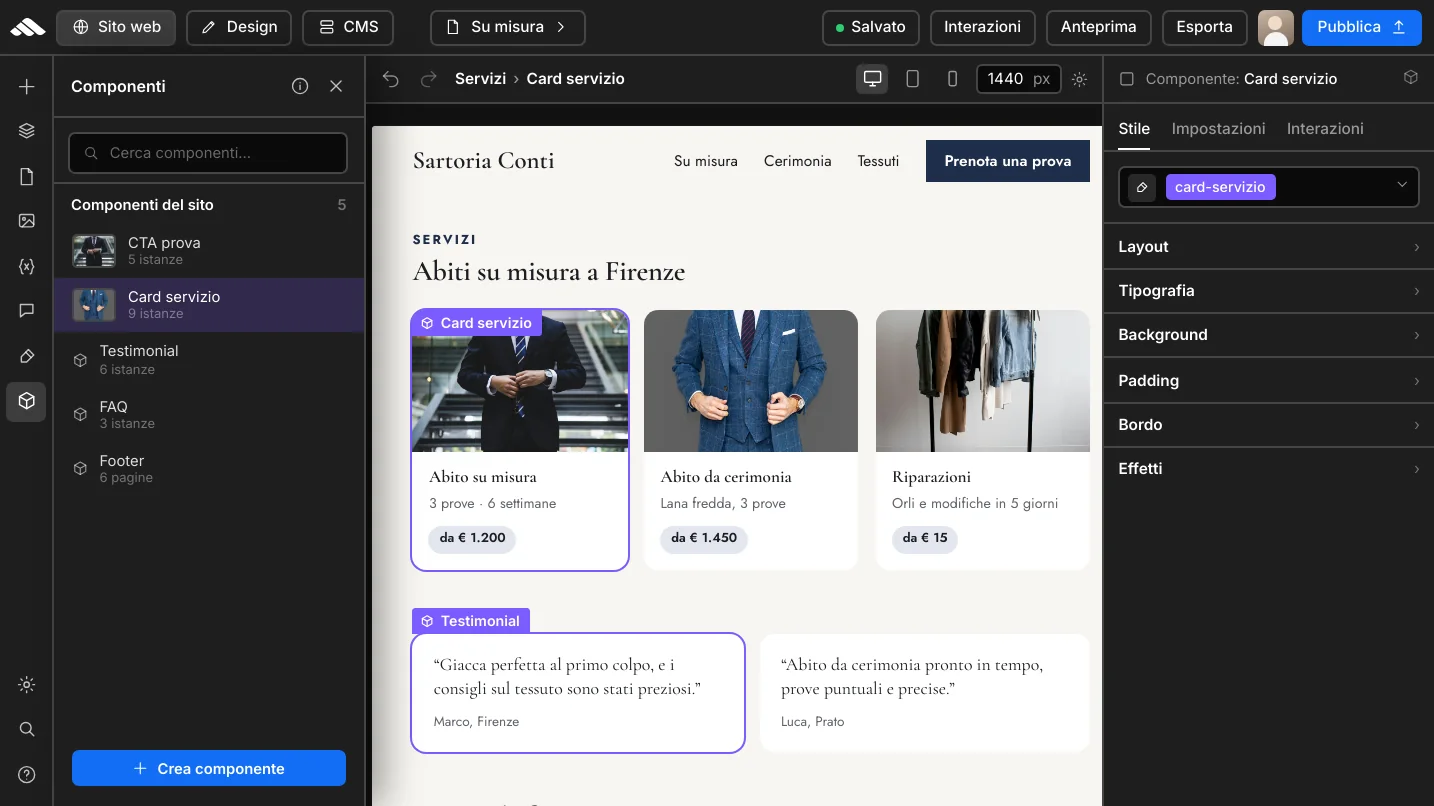Toggle the checkbox next to Componente: Card servizio
Image resolution: width=1434 pixels, height=806 pixels.
pyautogui.click(x=1127, y=79)
